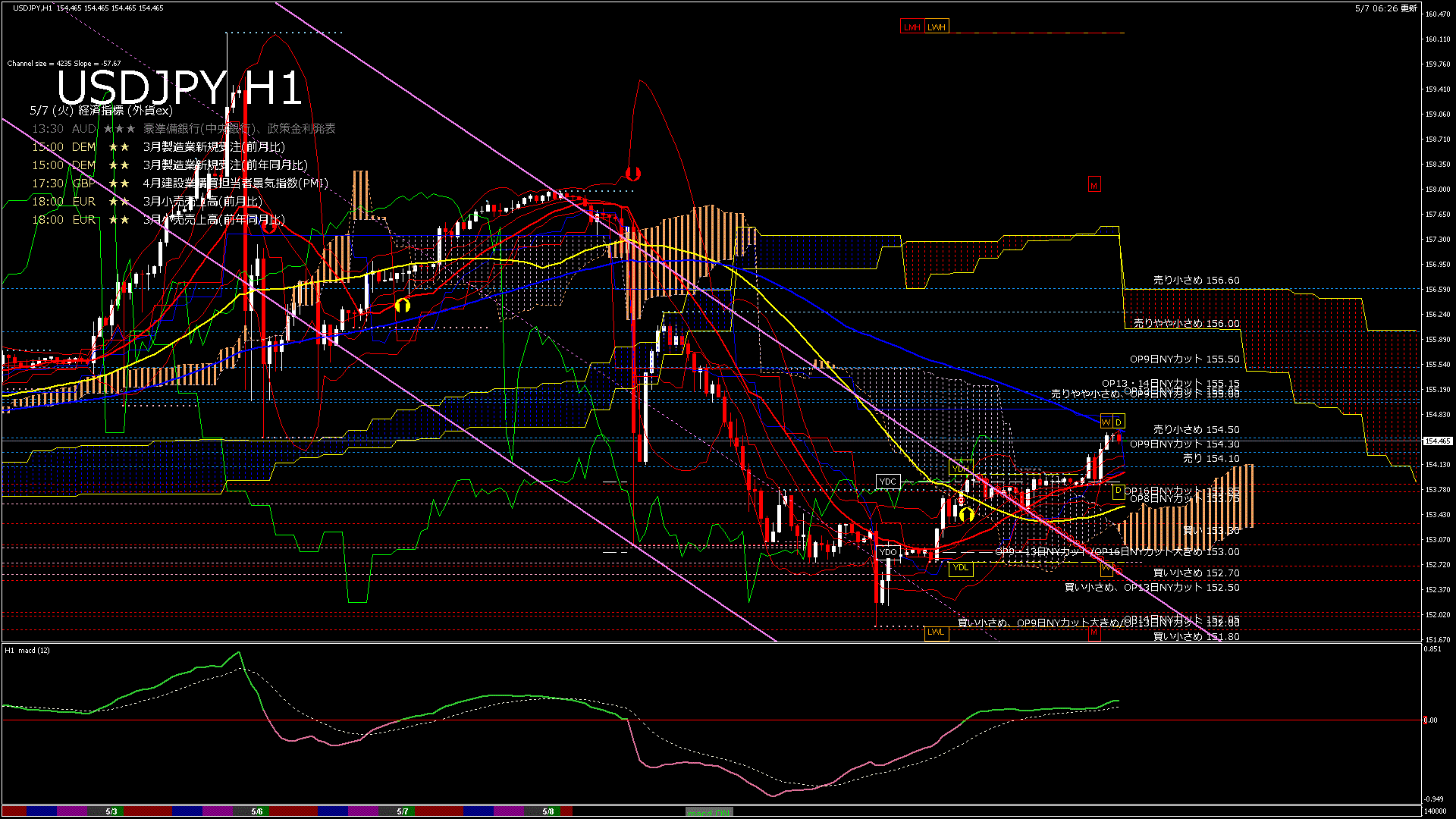The width and height of the screenshot is (1456, 819).
Task: Click the 17:30 GBP PMI calendar row
Action: 180,184
